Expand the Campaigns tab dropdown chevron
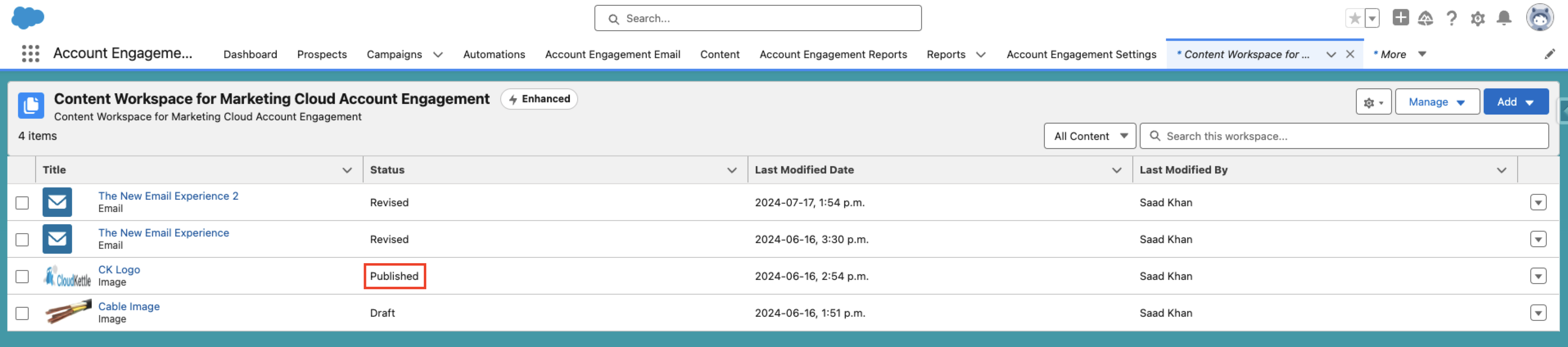 coord(438,55)
